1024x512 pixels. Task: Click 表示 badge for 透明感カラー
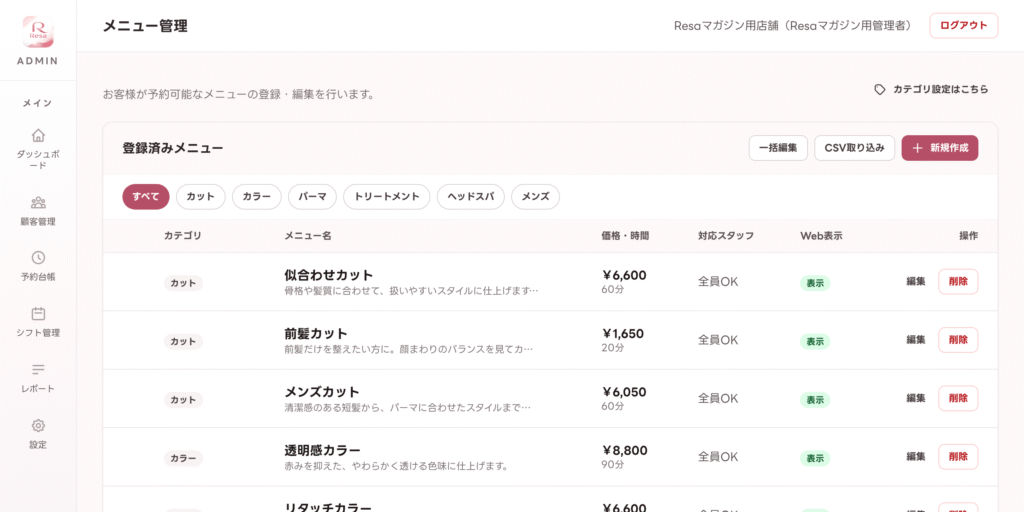pos(814,458)
